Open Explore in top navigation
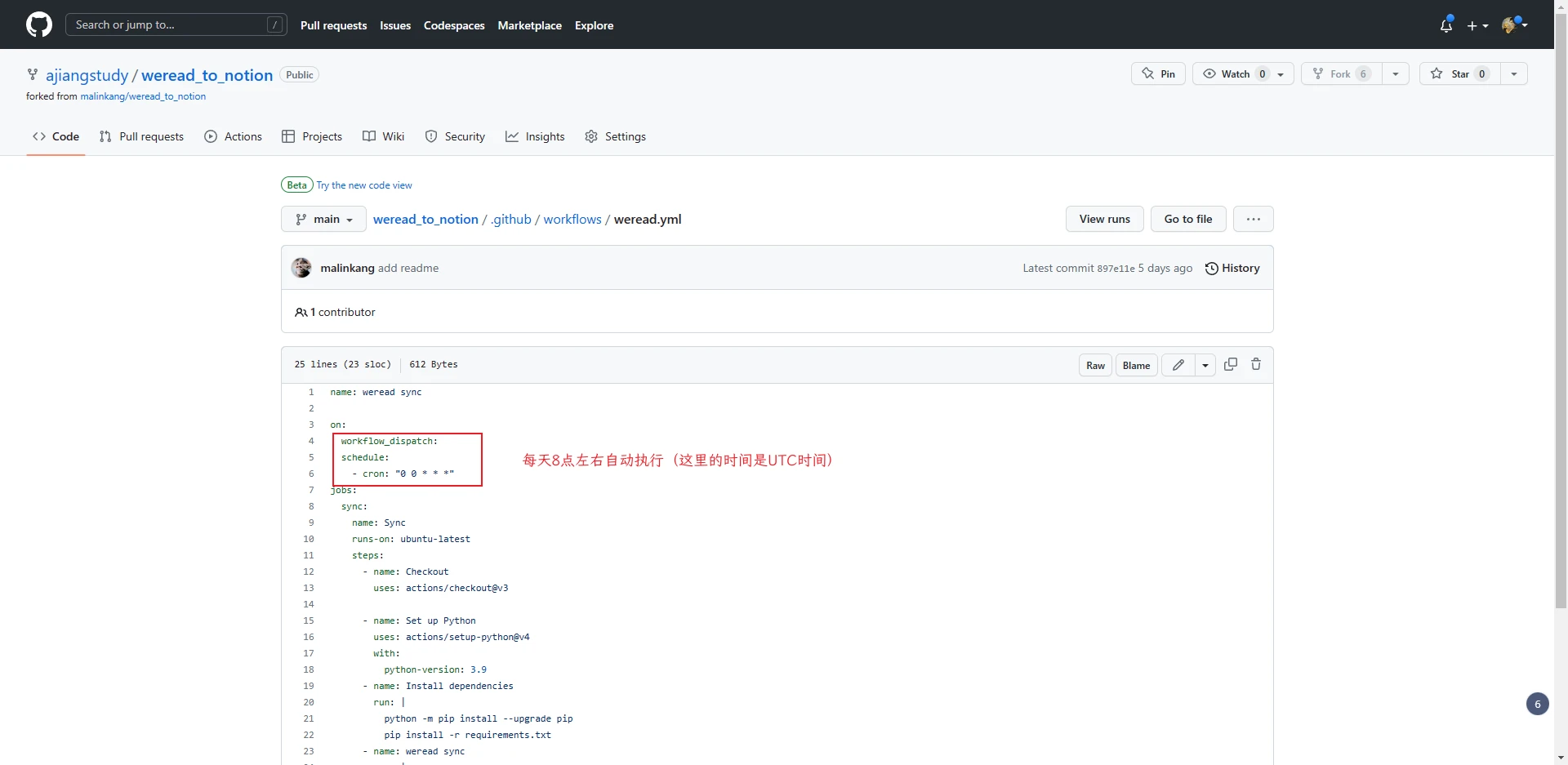This screenshot has width=1568, height=765. (594, 25)
